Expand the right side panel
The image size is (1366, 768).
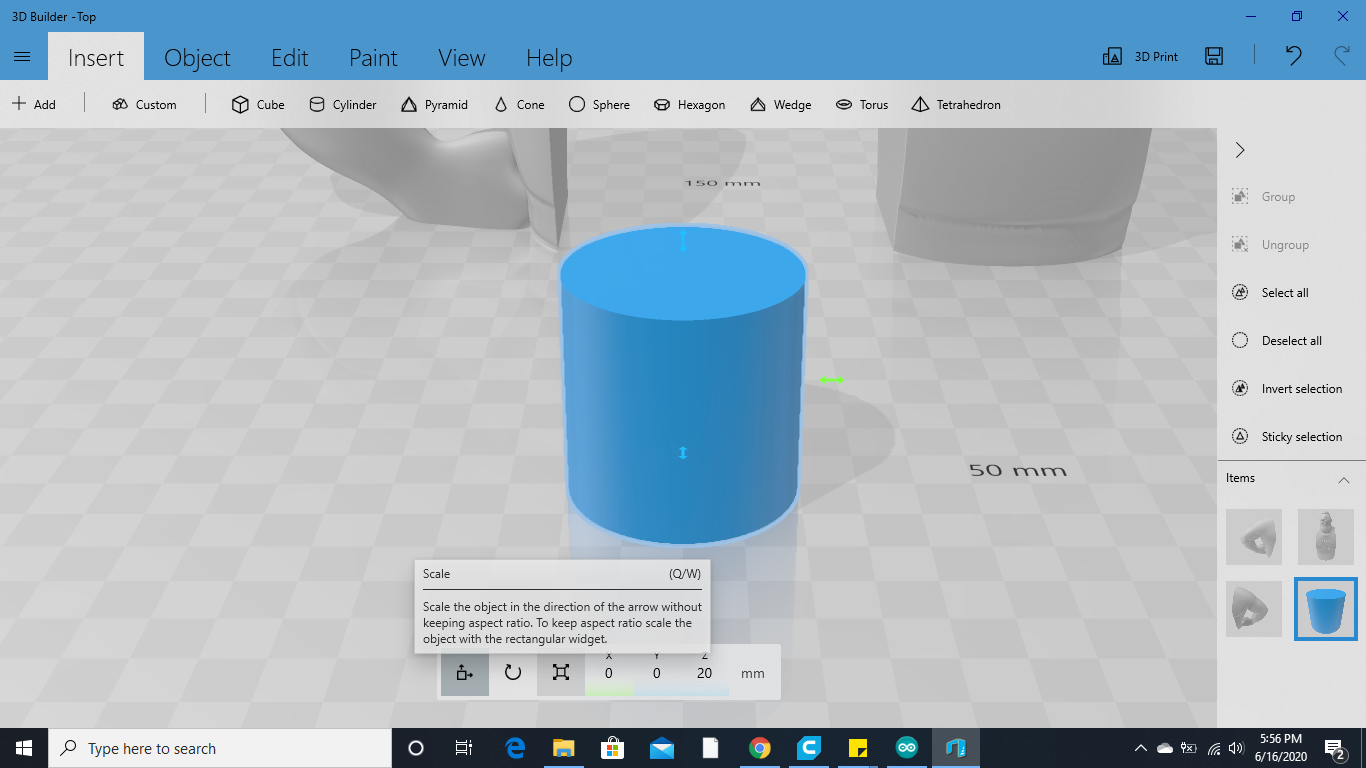click(x=1239, y=150)
